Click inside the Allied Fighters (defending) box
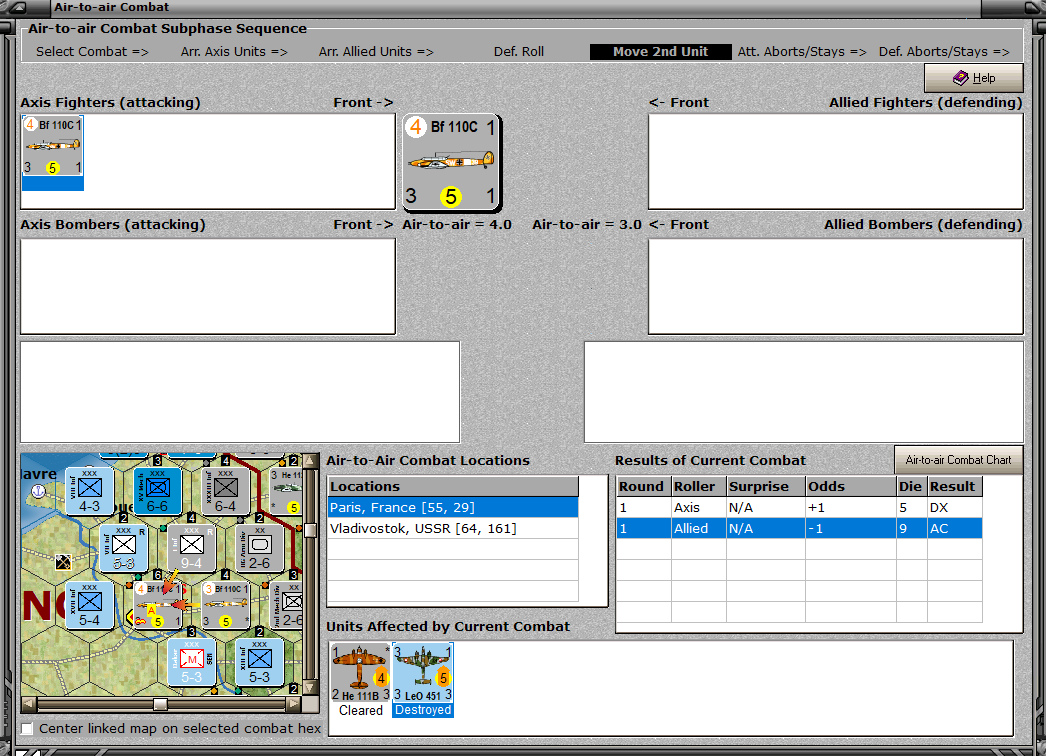Viewport: 1046px width, 756px height. click(836, 161)
